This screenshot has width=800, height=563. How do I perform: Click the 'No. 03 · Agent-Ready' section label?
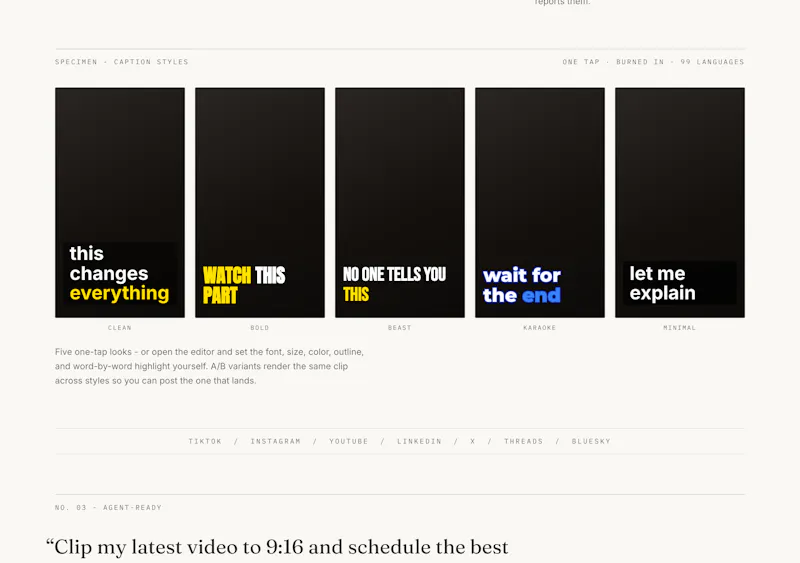[x=108, y=507]
